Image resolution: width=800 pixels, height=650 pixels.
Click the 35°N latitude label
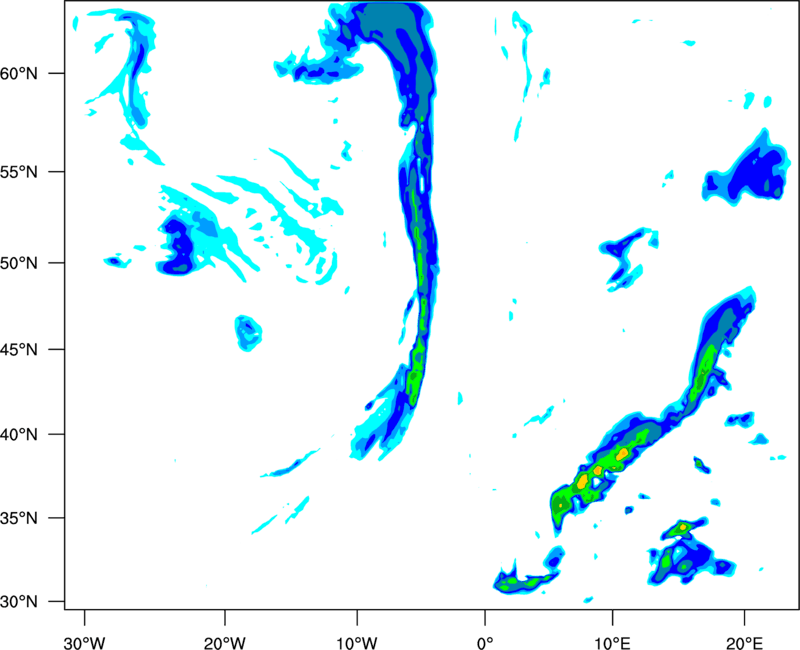pyautogui.click(x=19, y=518)
